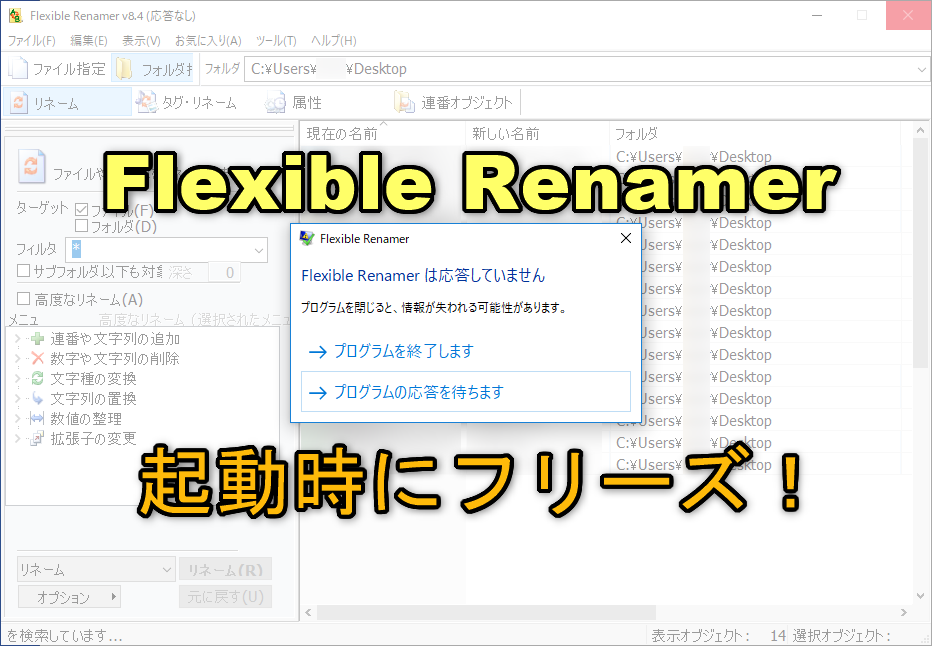Click the Rename tab icon

coord(19,103)
